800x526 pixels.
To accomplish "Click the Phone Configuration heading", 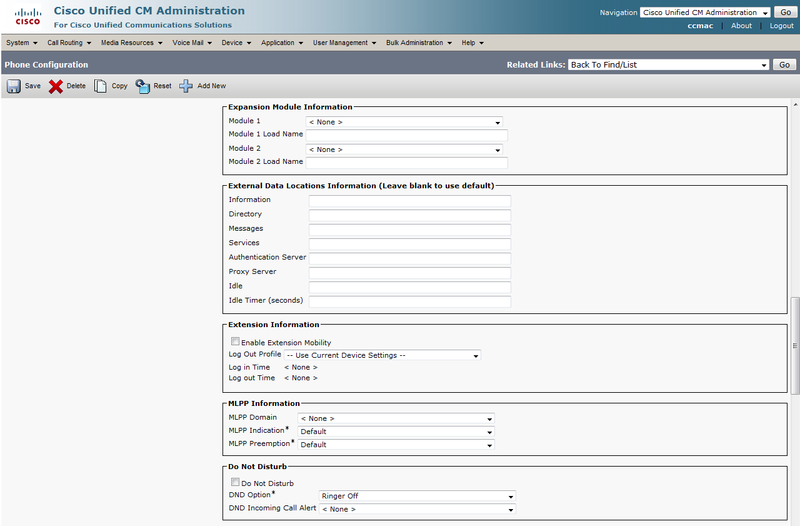I will tap(46, 65).
